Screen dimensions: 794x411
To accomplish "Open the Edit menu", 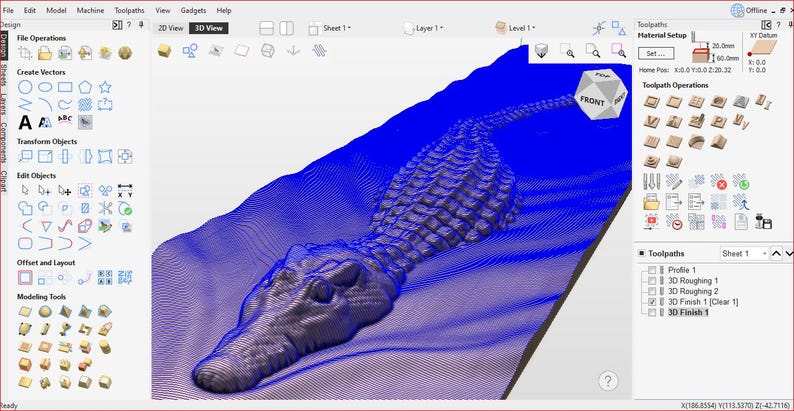I will click(30, 10).
